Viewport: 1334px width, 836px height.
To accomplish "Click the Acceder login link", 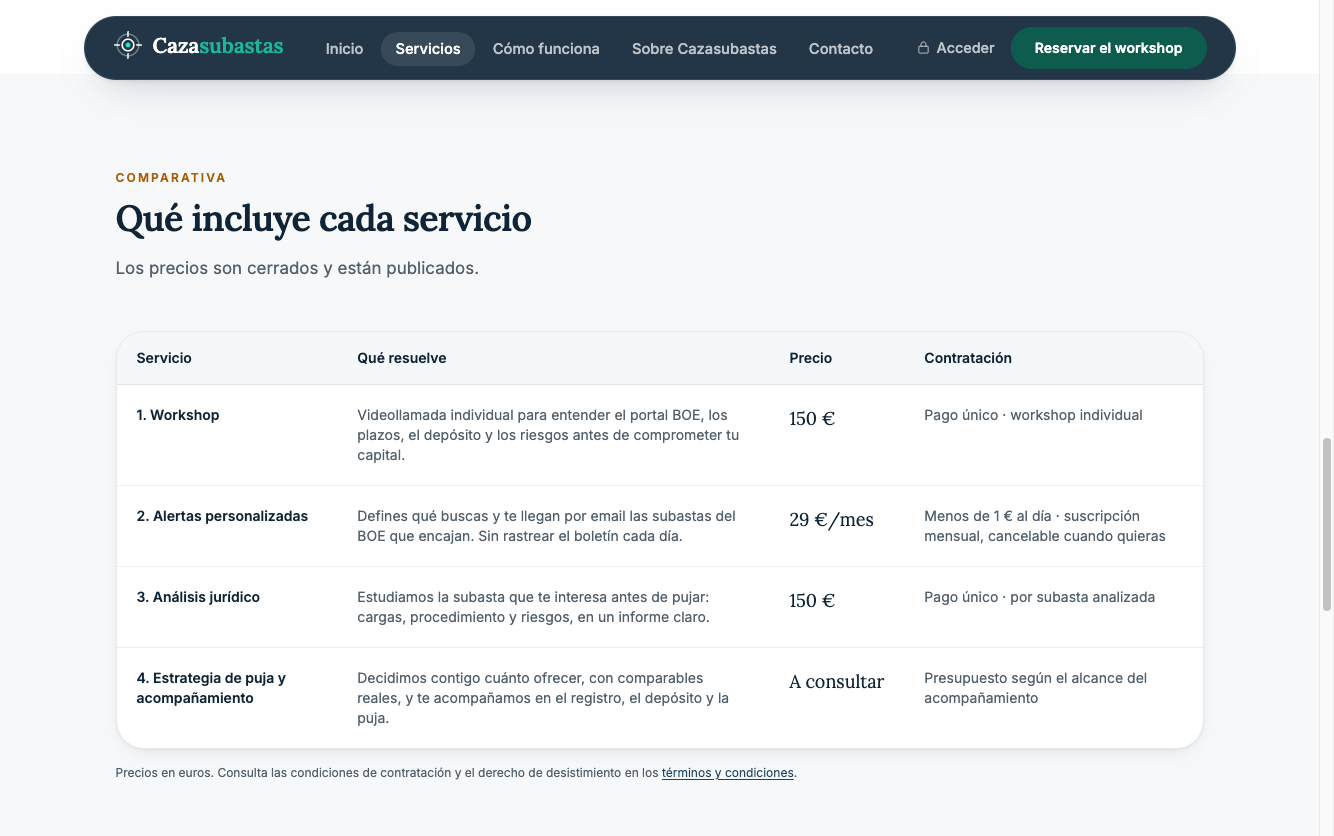I will 956,48.
